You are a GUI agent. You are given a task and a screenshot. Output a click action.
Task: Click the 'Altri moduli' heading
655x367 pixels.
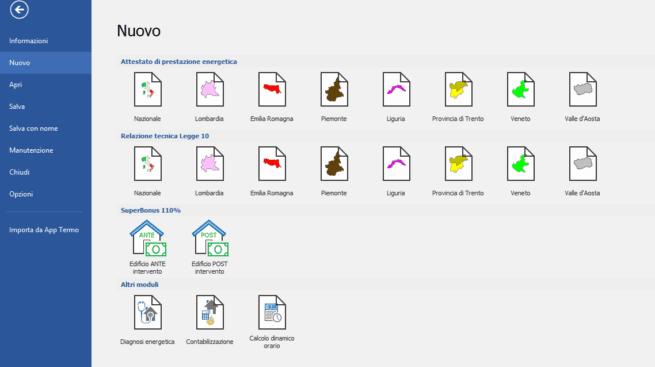(x=140, y=284)
